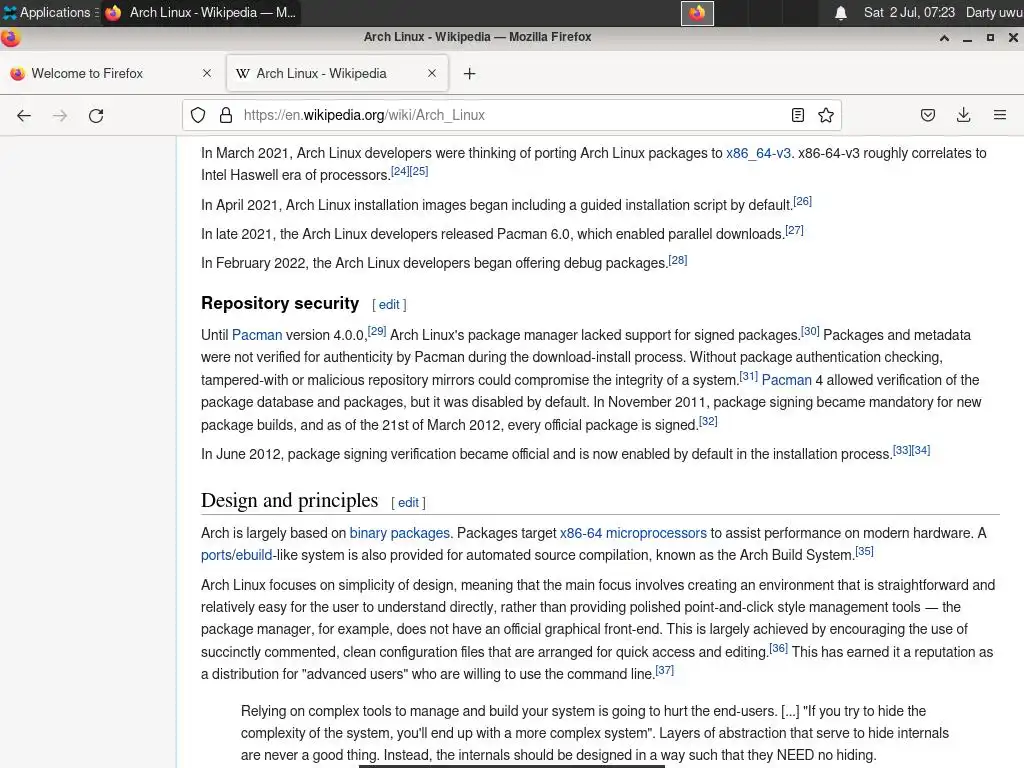Image resolution: width=1024 pixels, height=768 pixels.
Task: Open citation [31] after integrity of a system
Action: (x=748, y=376)
